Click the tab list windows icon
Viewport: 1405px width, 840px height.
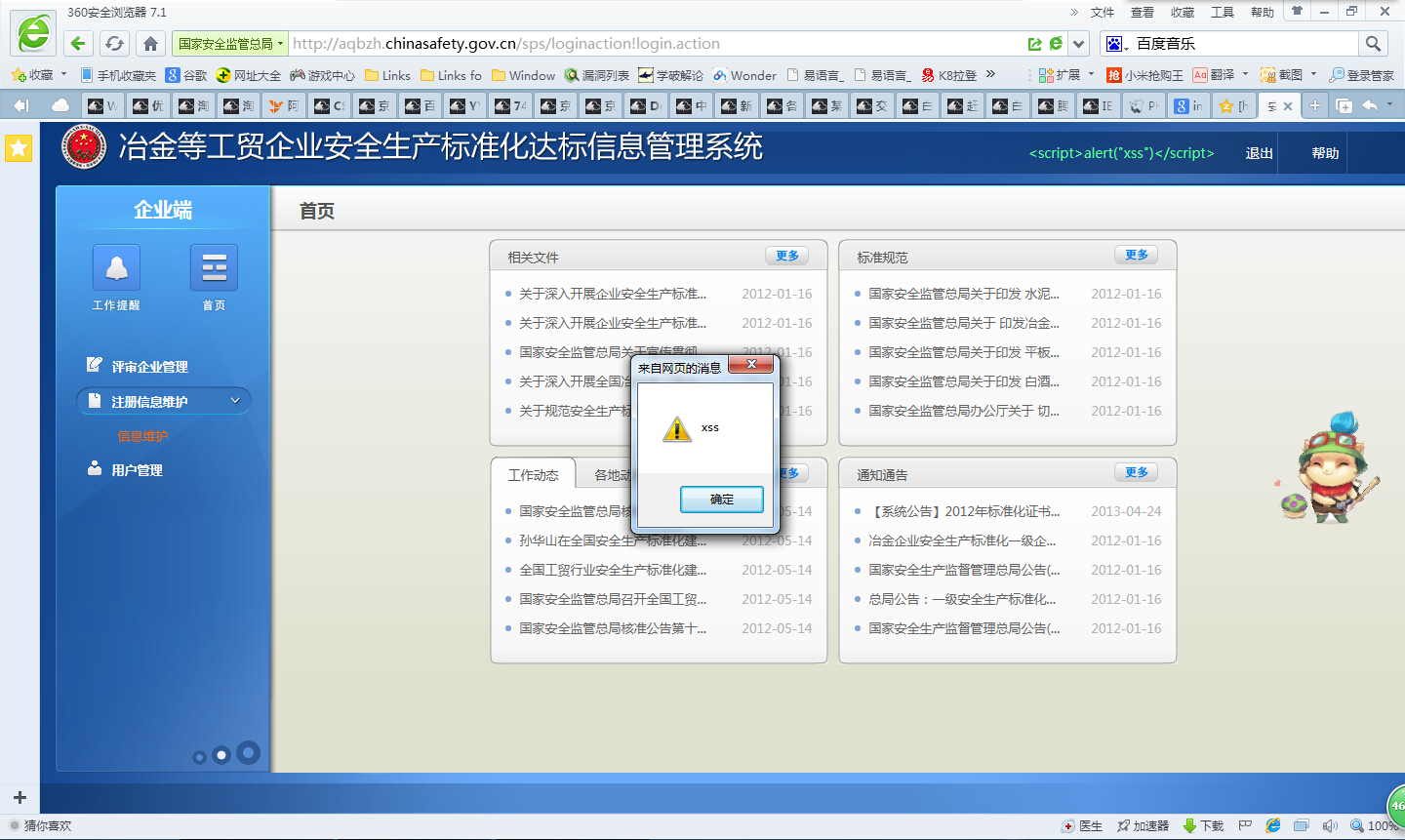(x=1344, y=105)
